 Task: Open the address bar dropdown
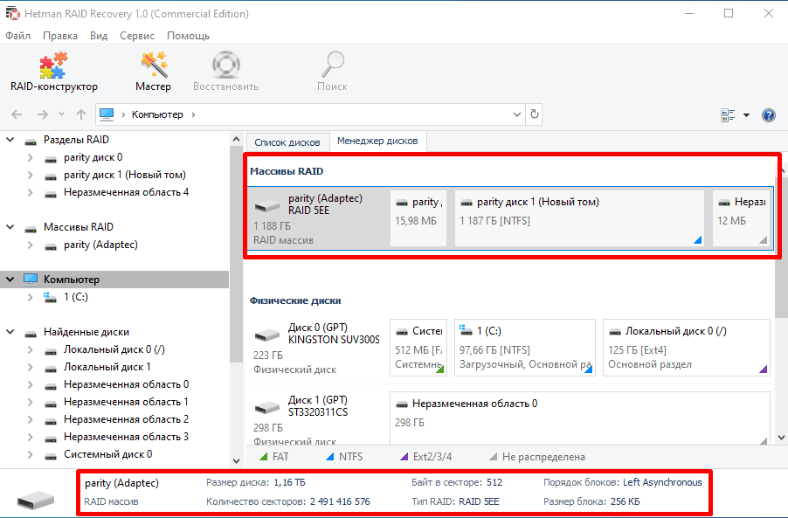pos(517,115)
